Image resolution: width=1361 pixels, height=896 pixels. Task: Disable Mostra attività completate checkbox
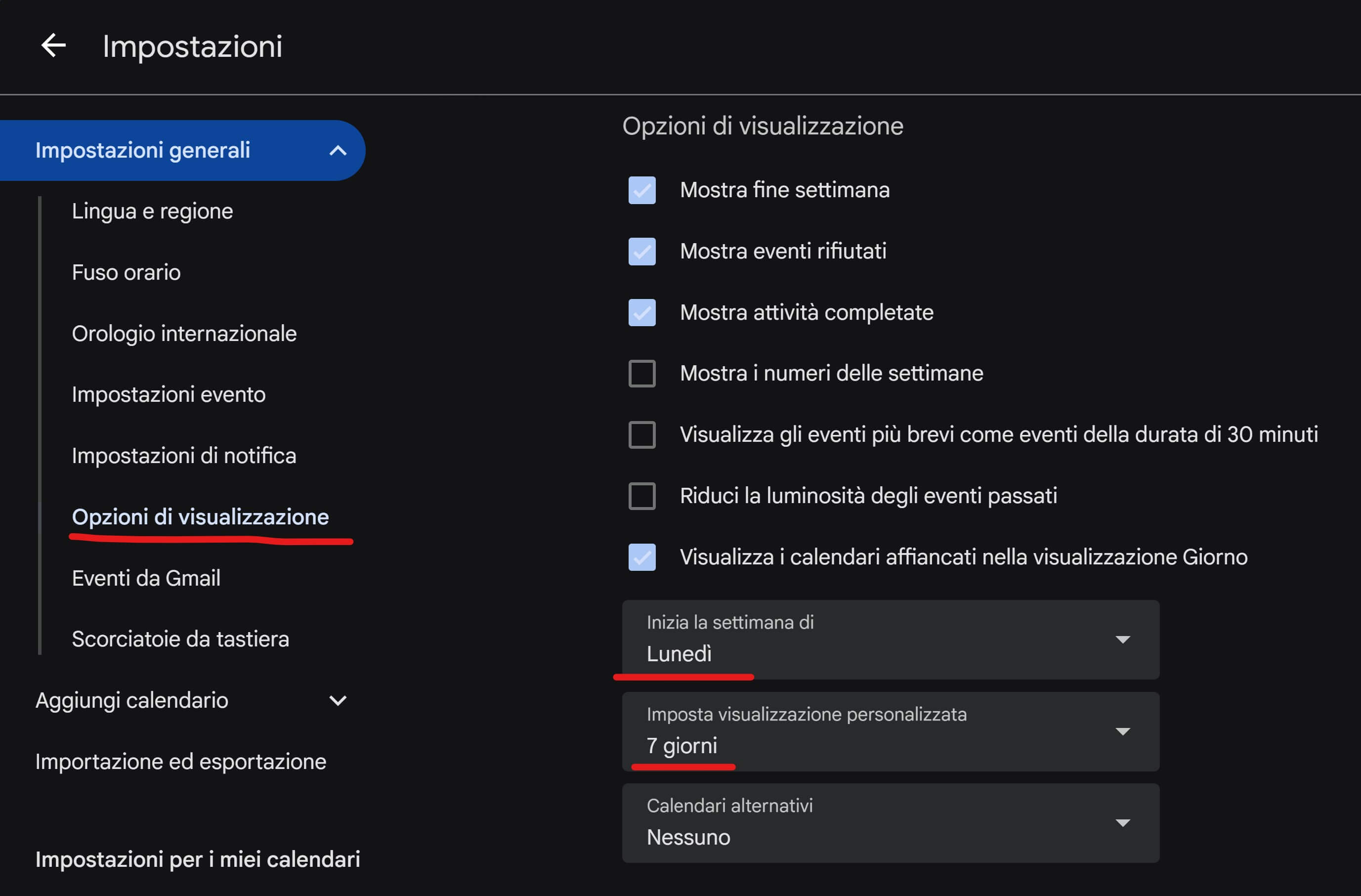pyautogui.click(x=641, y=313)
